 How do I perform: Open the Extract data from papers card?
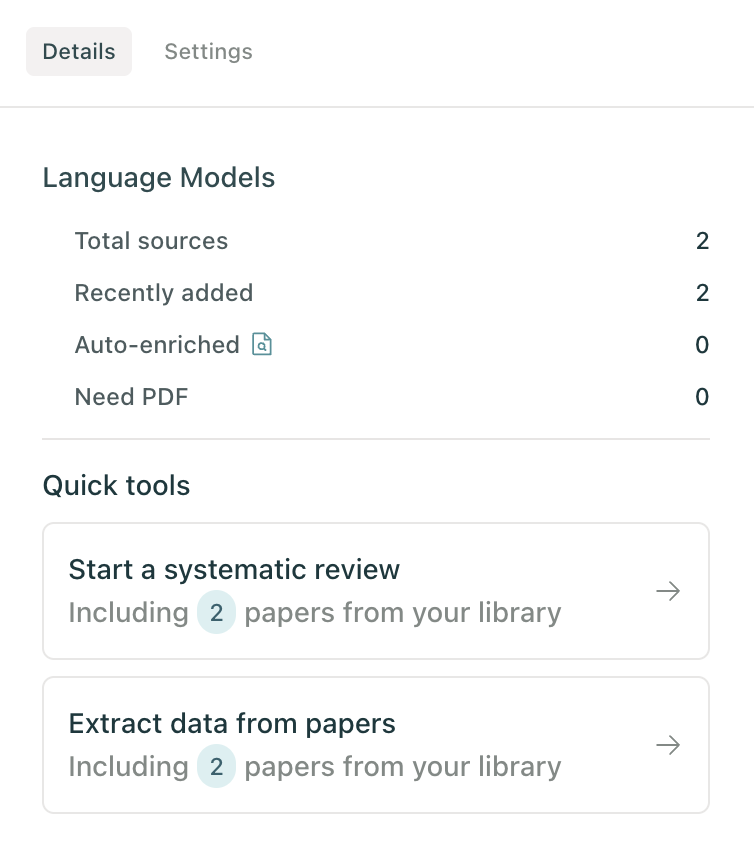coord(376,745)
